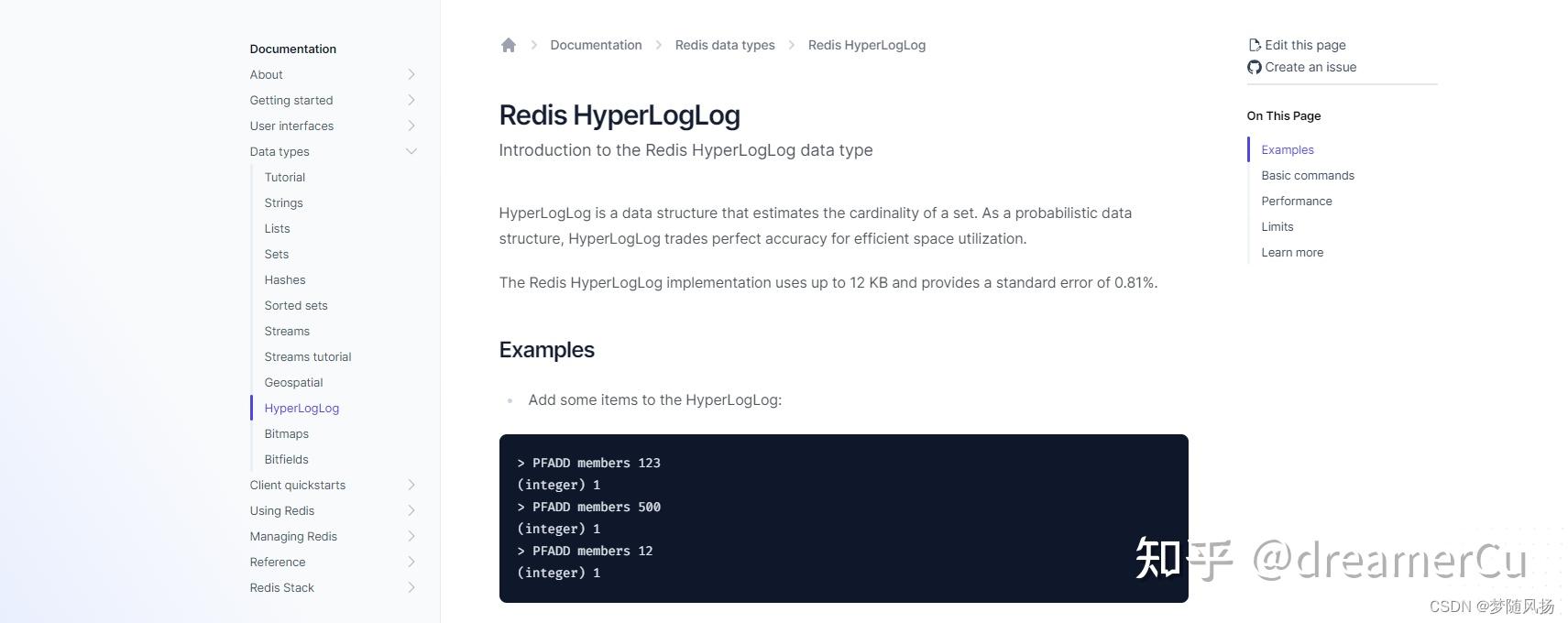Open the Documentation breadcrumb
The height and width of the screenshot is (623, 1568).
click(596, 44)
